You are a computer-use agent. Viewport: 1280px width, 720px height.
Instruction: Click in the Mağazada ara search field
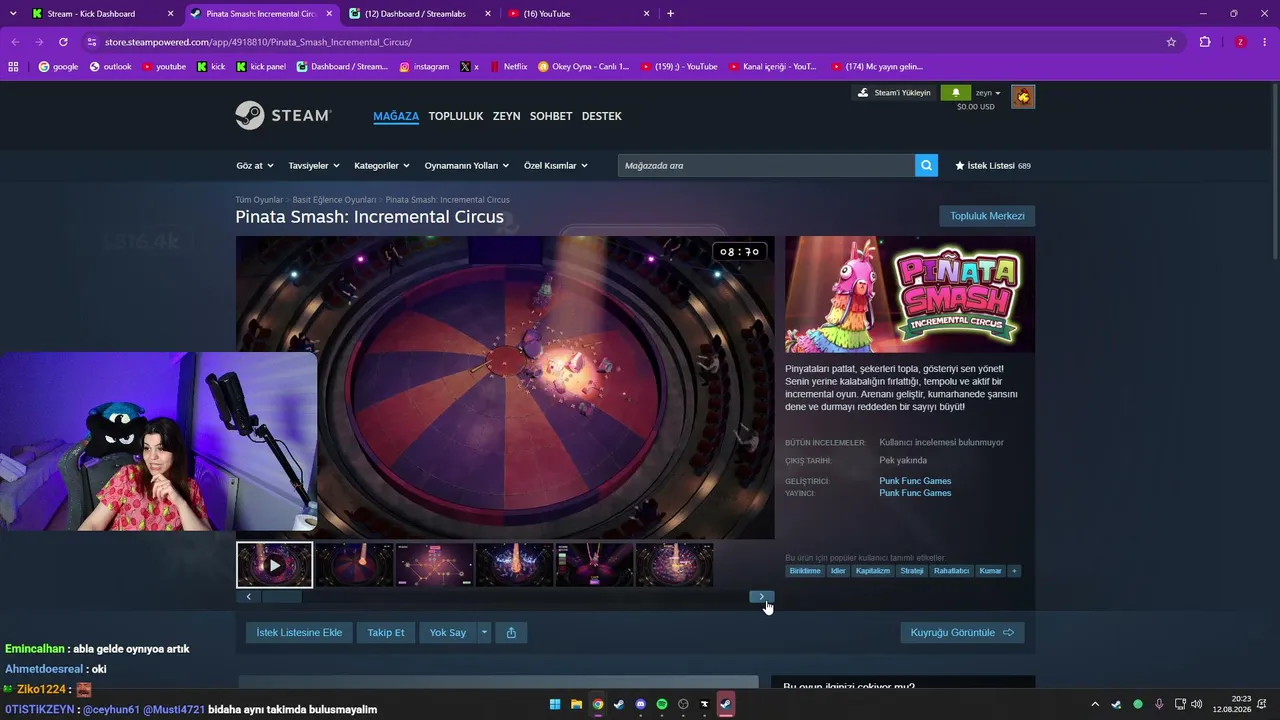point(766,165)
